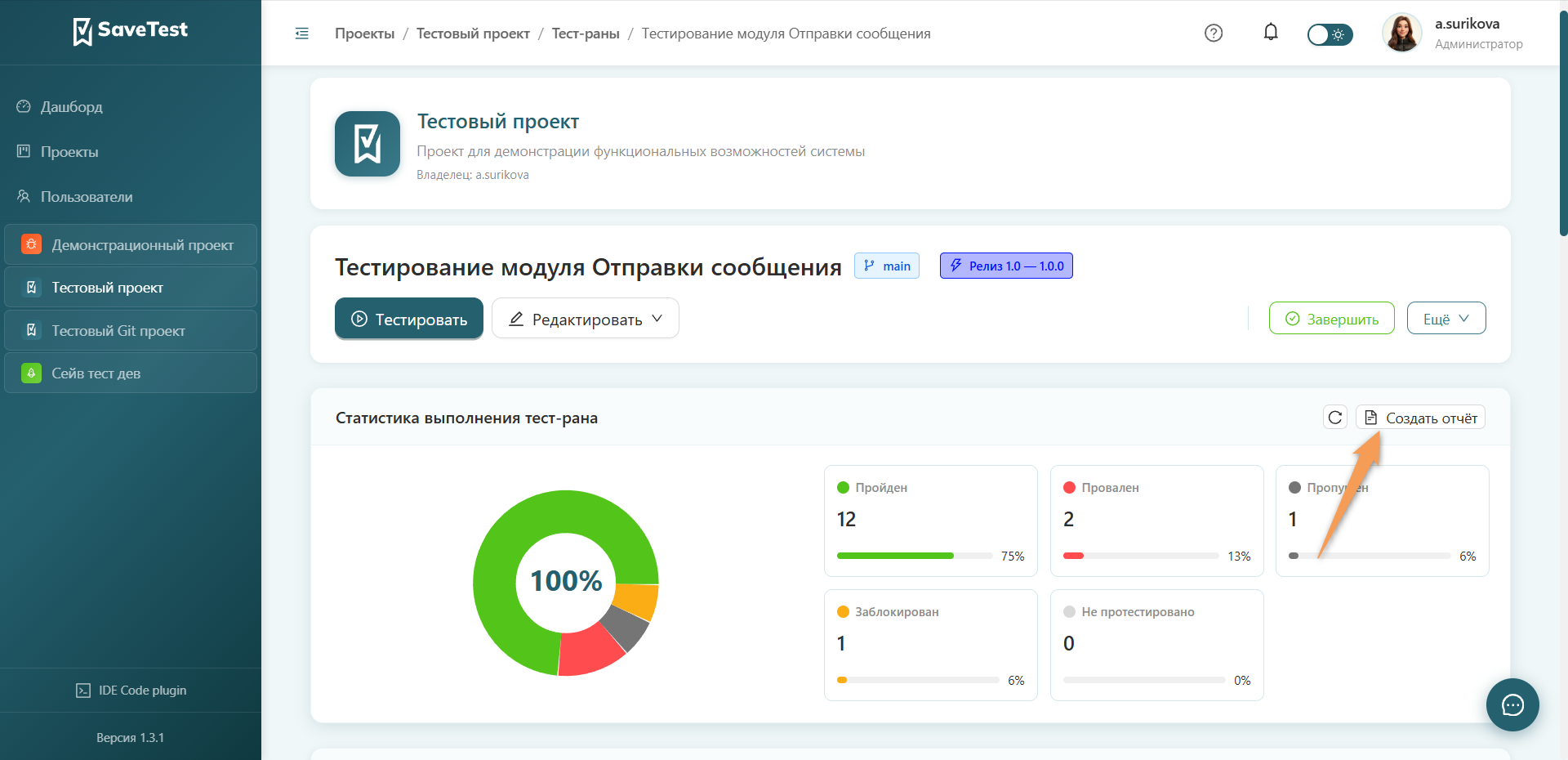Click the orange Демонстрационный проект icon
Screen dimensions: 1568x760
coord(31,244)
